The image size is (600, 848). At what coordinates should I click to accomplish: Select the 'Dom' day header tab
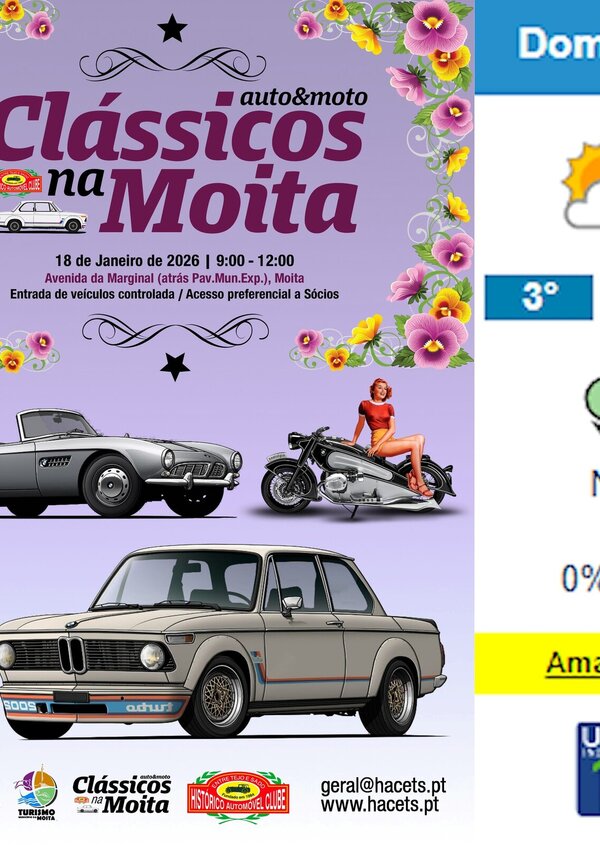[x=559, y=43]
